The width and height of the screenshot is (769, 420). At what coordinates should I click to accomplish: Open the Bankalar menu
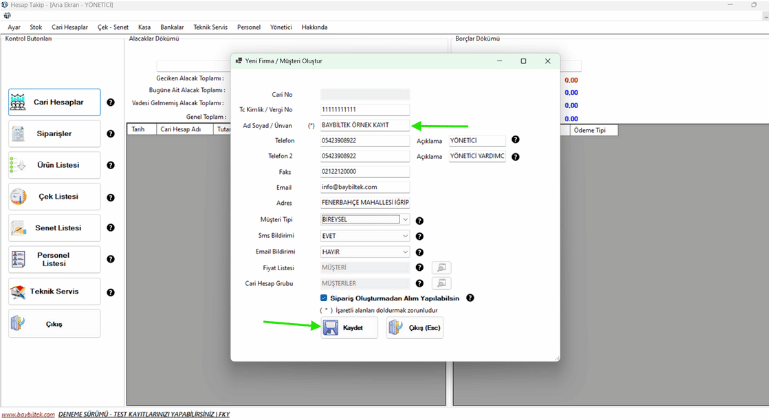tap(172, 27)
